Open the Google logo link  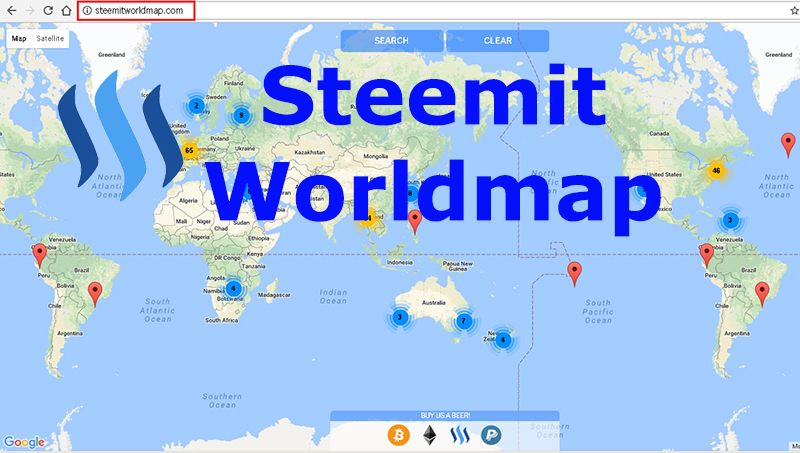(x=24, y=442)
